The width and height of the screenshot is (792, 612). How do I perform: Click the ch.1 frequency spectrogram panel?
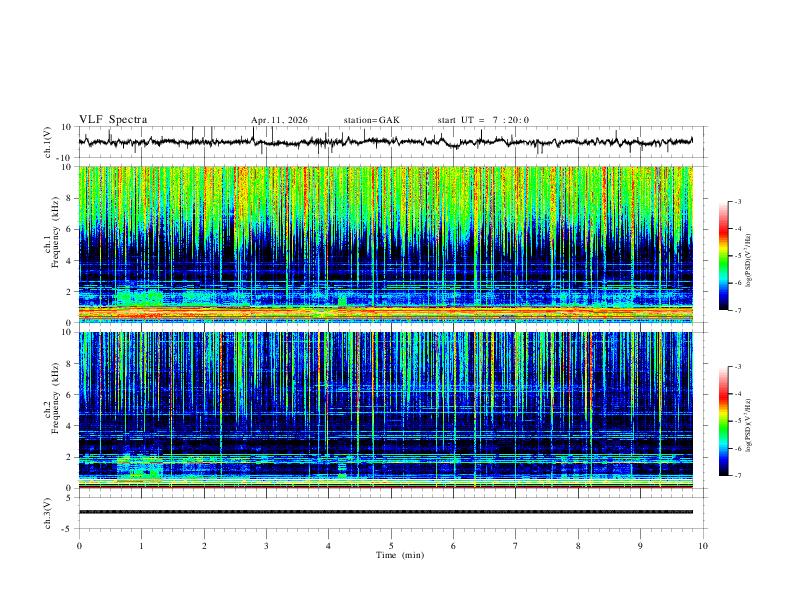tap(386, 244)
